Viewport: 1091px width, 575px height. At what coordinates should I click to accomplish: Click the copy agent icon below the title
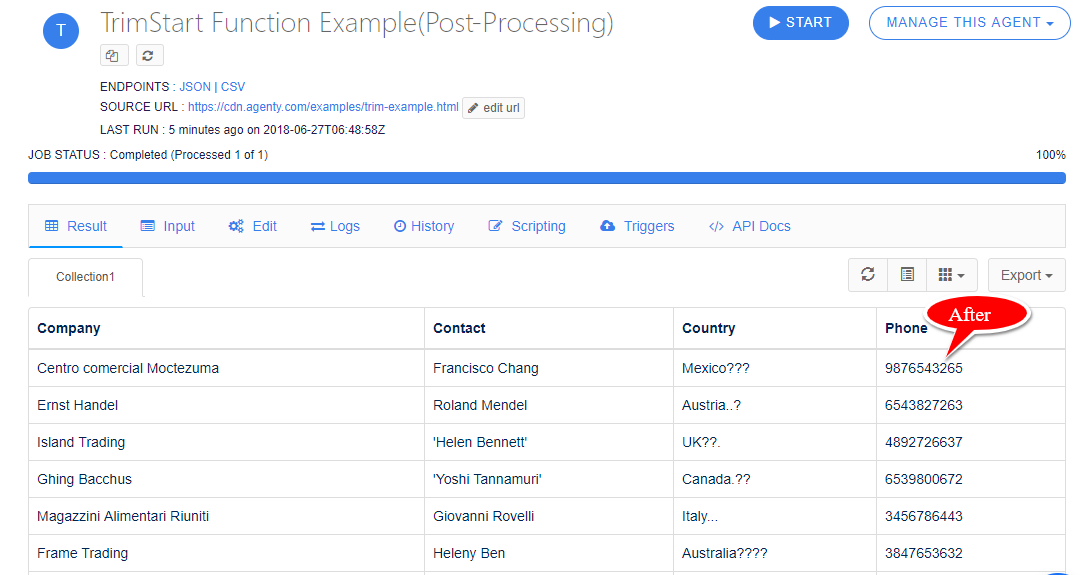pos(114,56)
